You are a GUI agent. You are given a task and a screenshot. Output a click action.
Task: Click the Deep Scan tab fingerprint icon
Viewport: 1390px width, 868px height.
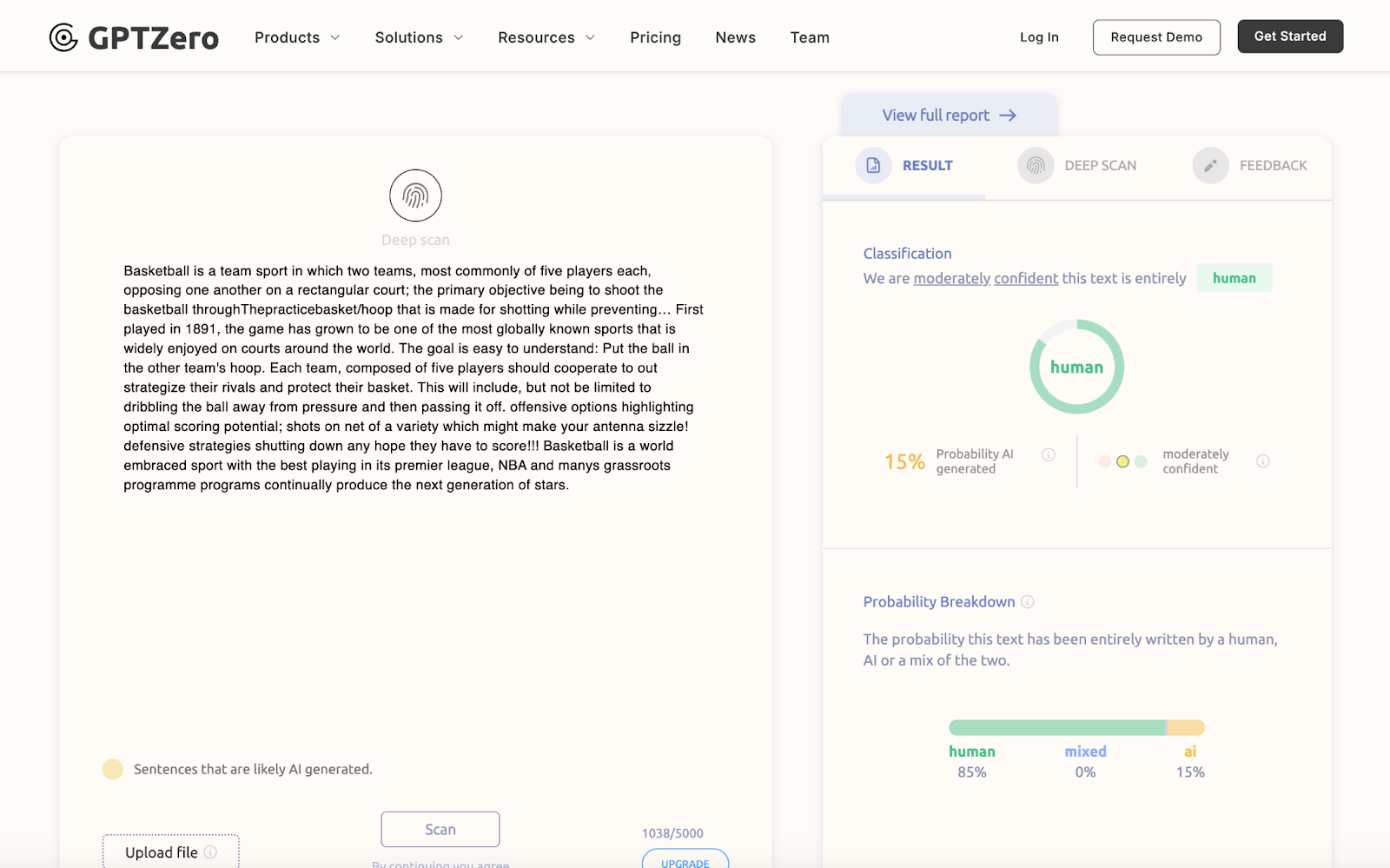(x=1036, y=165)
